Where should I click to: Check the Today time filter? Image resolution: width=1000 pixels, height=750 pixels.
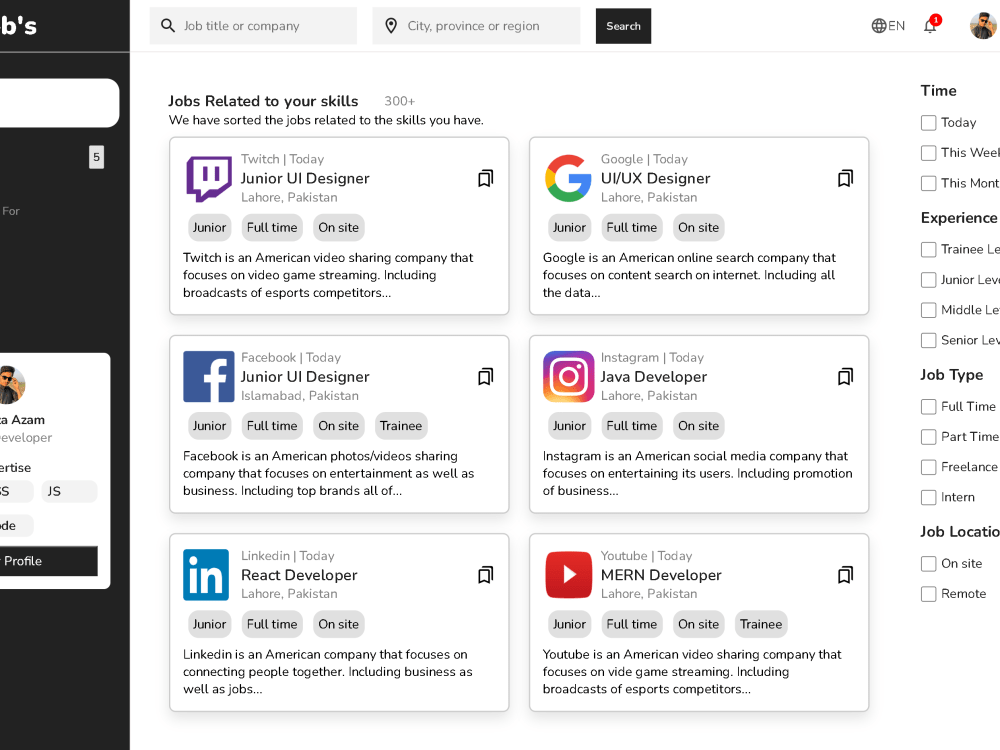[929, 122]
